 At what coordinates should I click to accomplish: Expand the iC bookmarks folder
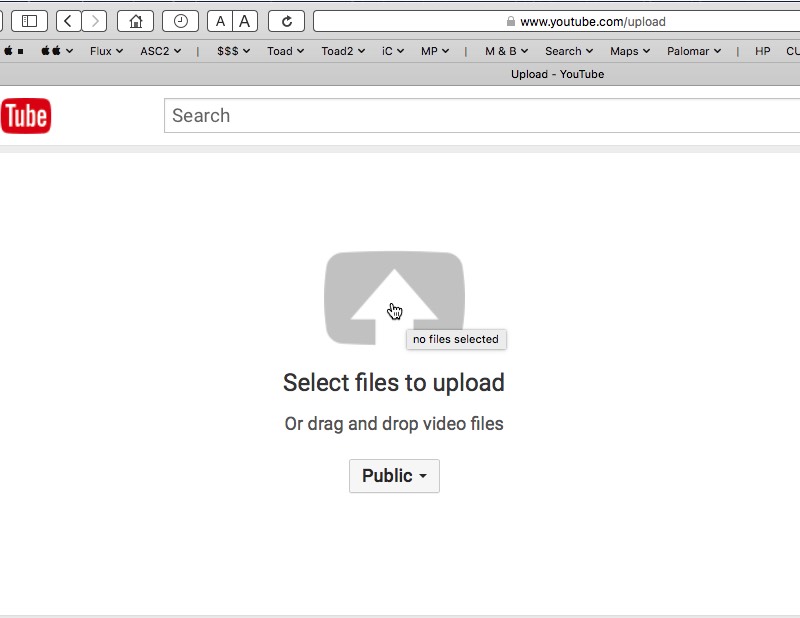(x=393, y=51)
